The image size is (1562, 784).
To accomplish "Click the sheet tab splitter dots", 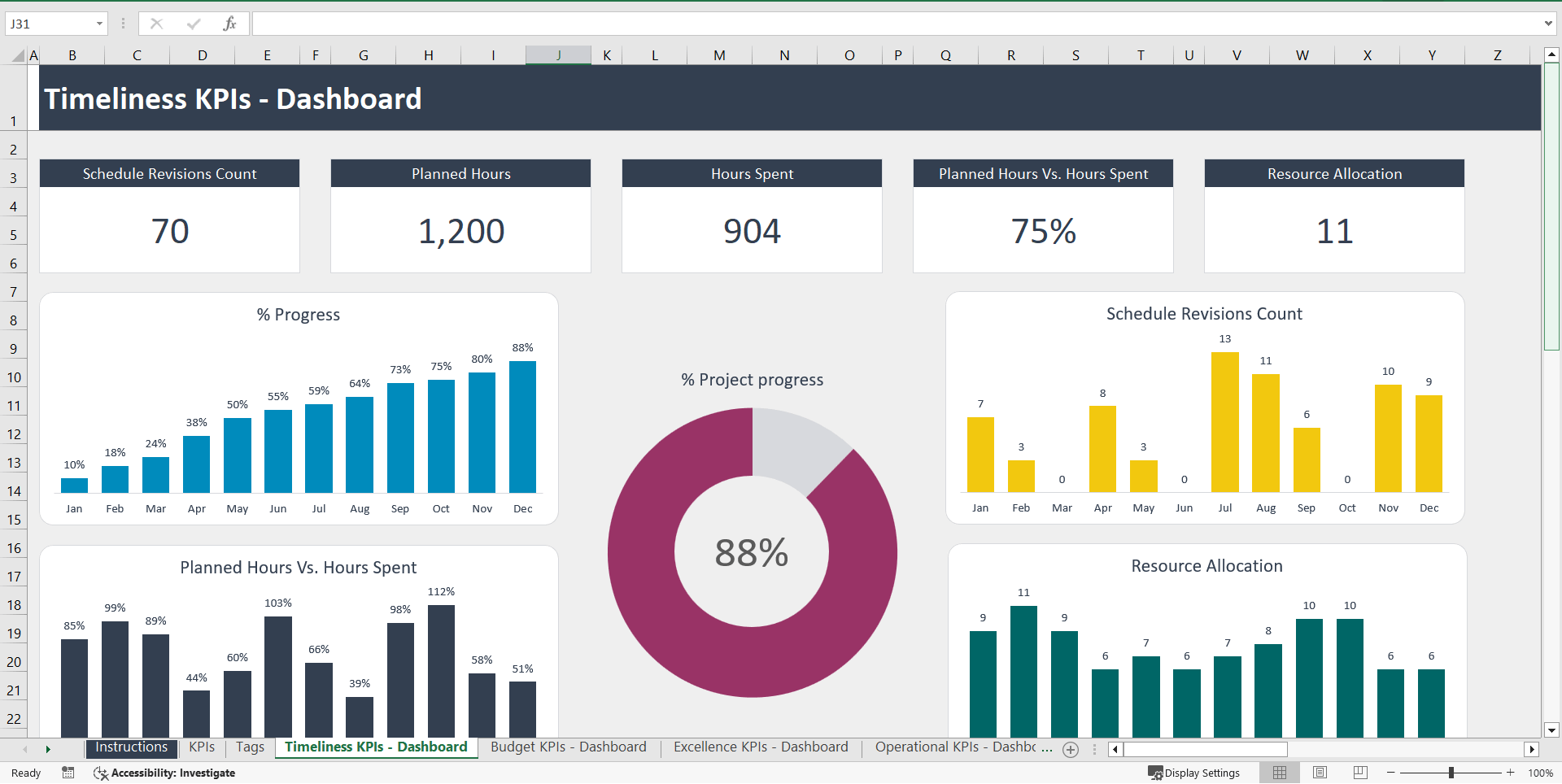I will 1094,750.
